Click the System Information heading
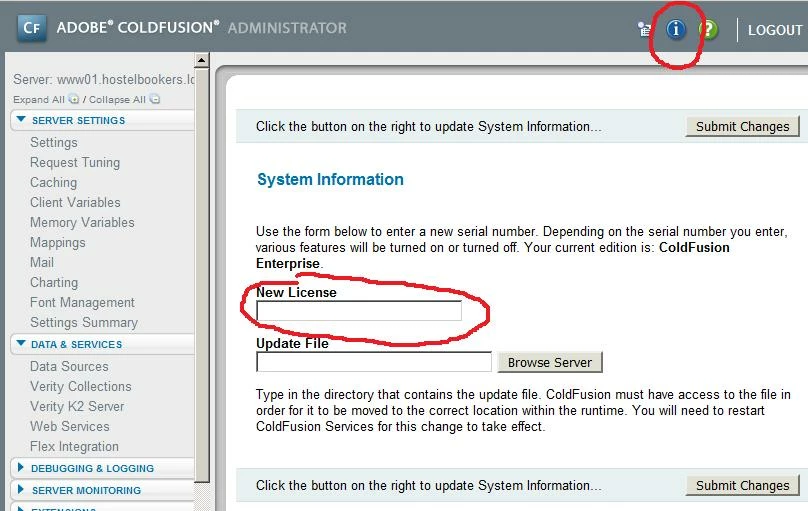The width and height of the screenshot is (808, 511). (330, 179)
